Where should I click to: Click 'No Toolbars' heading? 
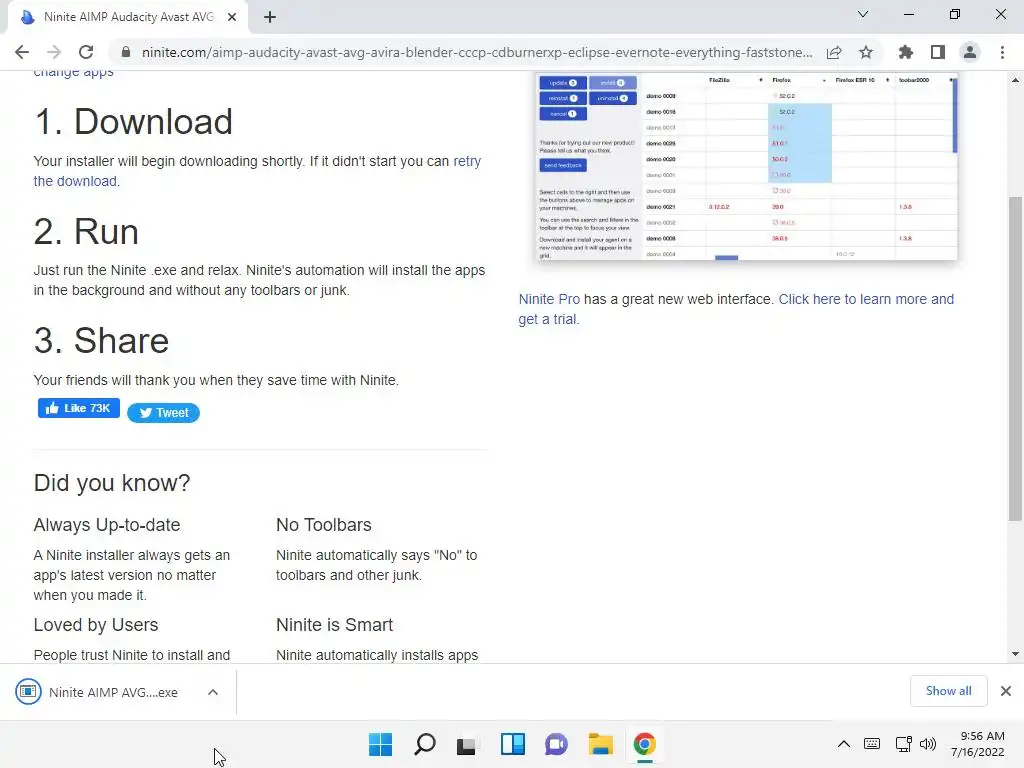[324, 525]
